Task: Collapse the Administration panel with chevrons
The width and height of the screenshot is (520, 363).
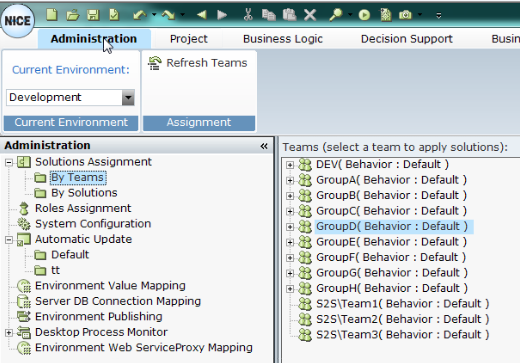Action: pos(264,146)
